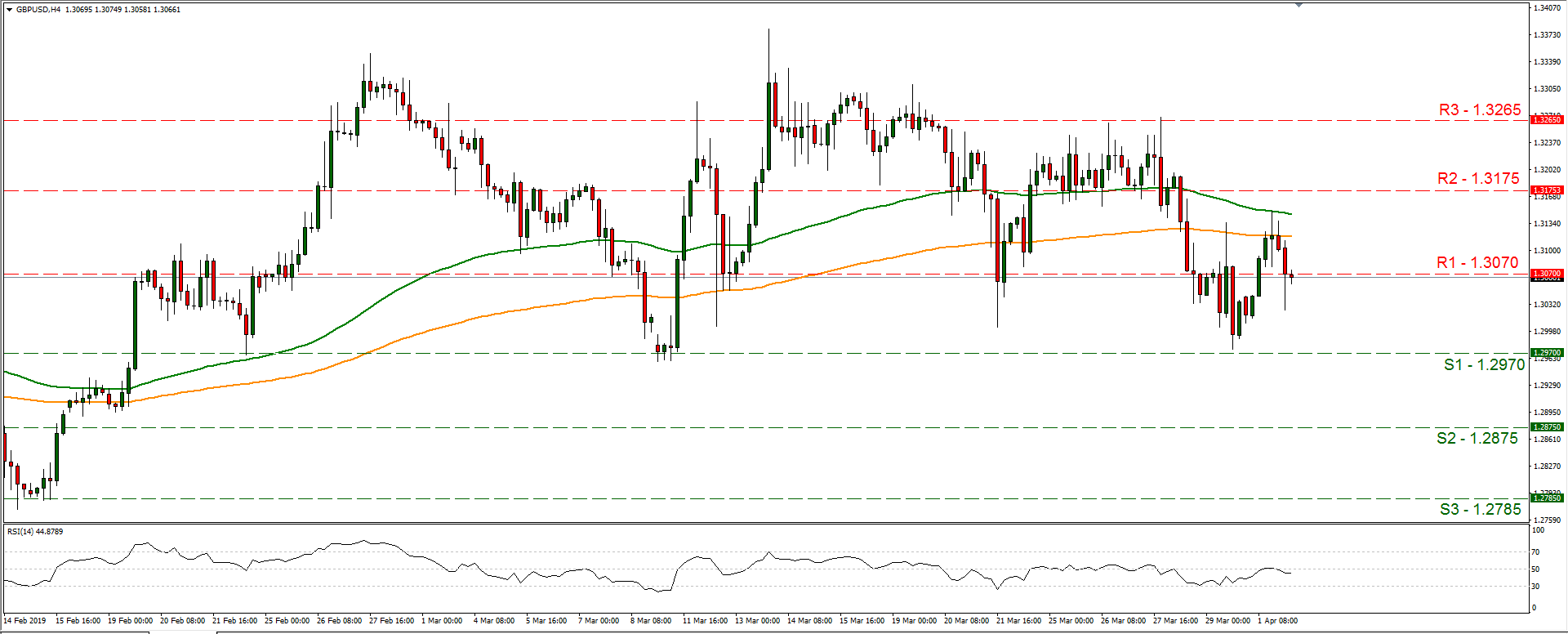Viewport: 1568px width, 634px height.
Task: Click the green 1.28750 price tag
Action: (x=1547, y=427)
